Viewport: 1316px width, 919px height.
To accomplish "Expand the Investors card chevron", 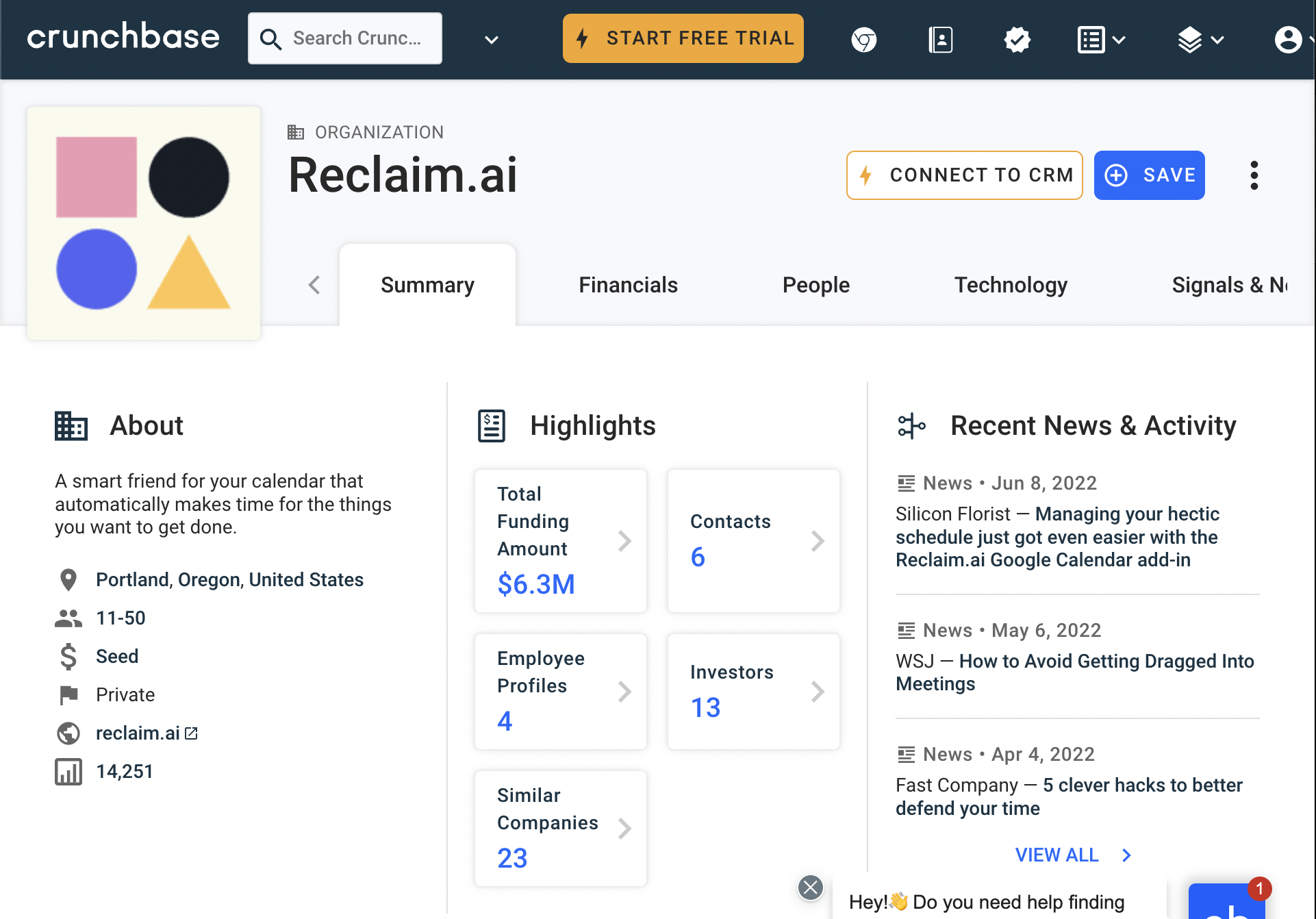I will (818, 692).
